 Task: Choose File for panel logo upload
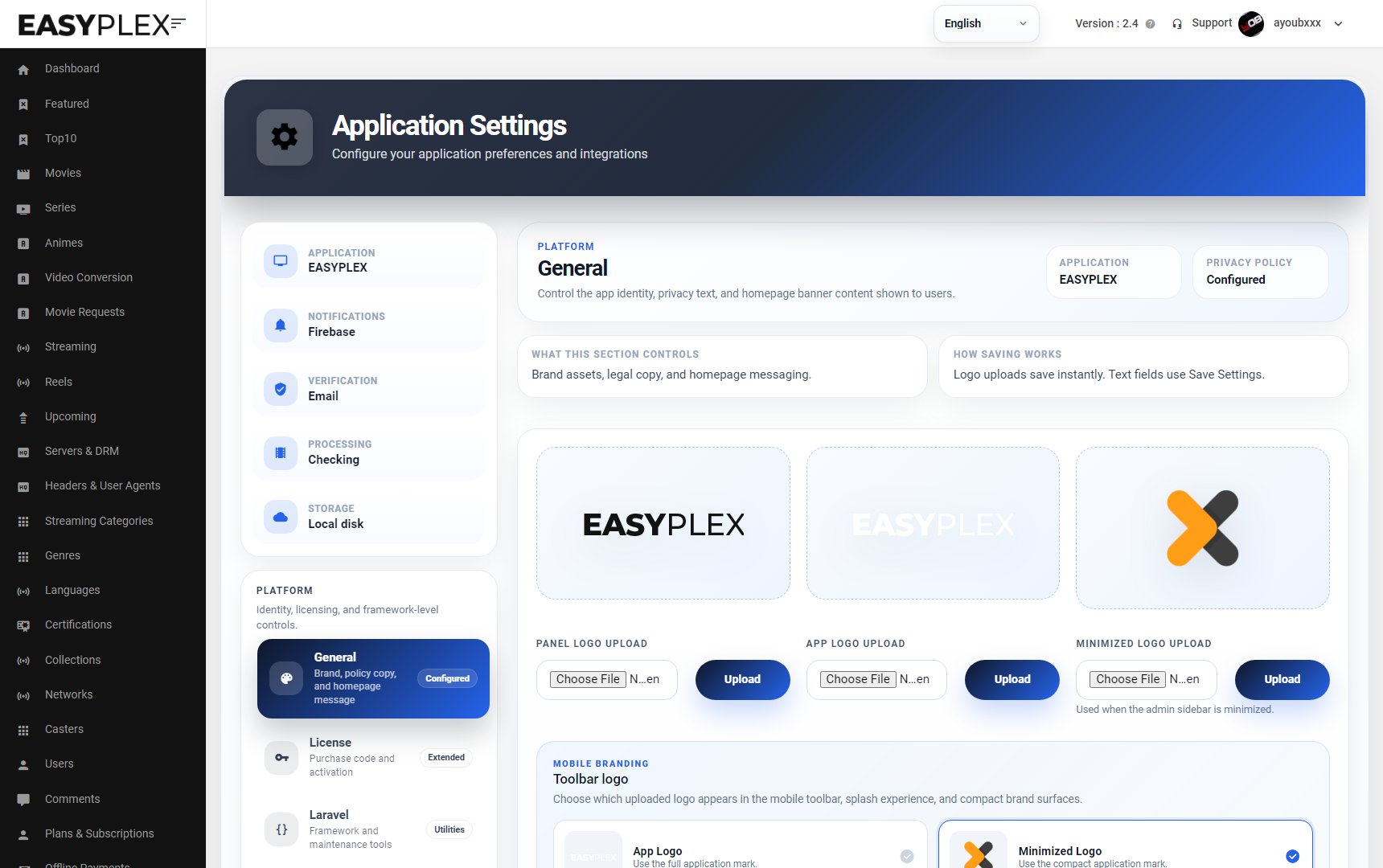[588, 679]
